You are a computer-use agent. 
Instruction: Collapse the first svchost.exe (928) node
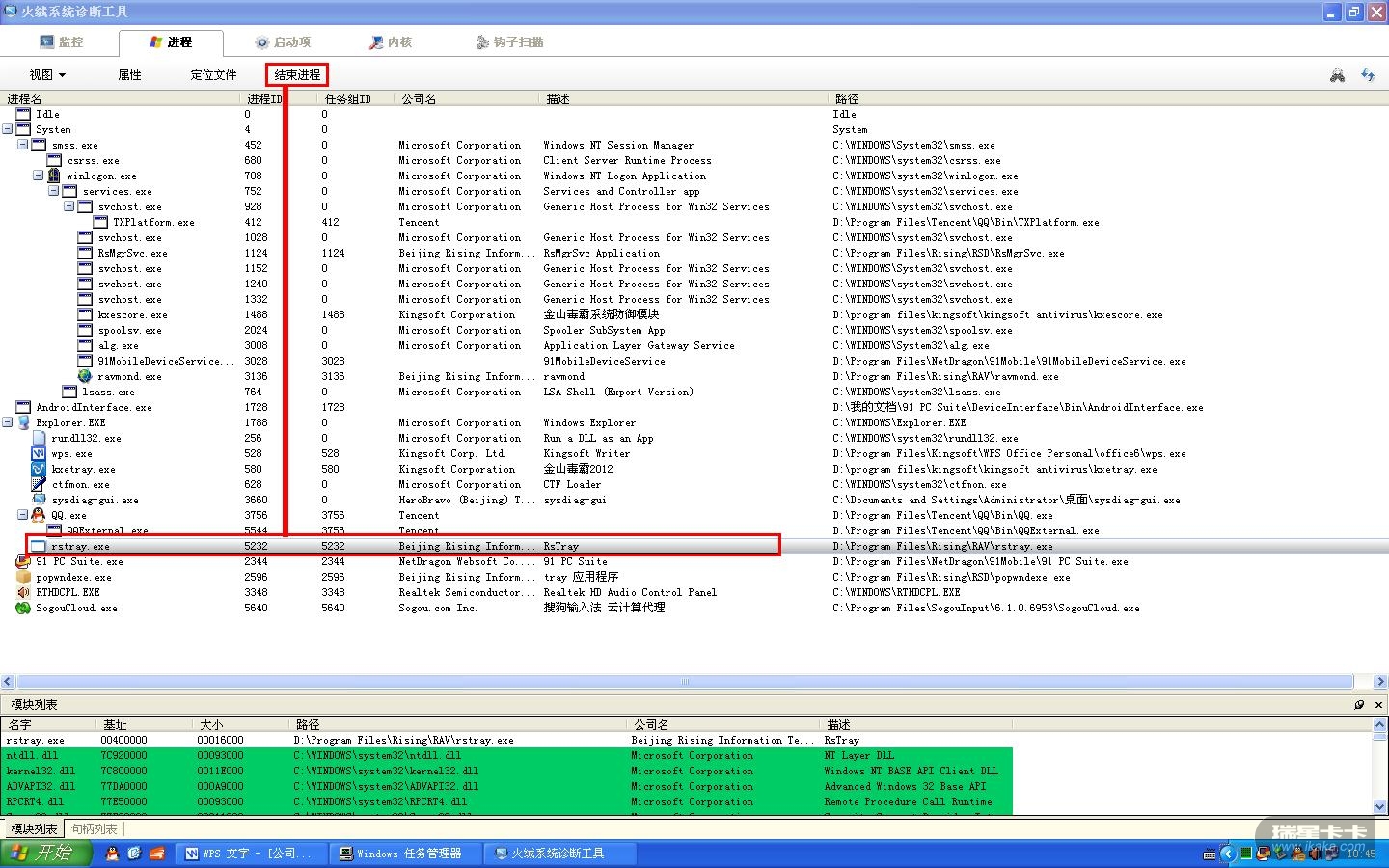pyautogui.click(x=69, y=206)
